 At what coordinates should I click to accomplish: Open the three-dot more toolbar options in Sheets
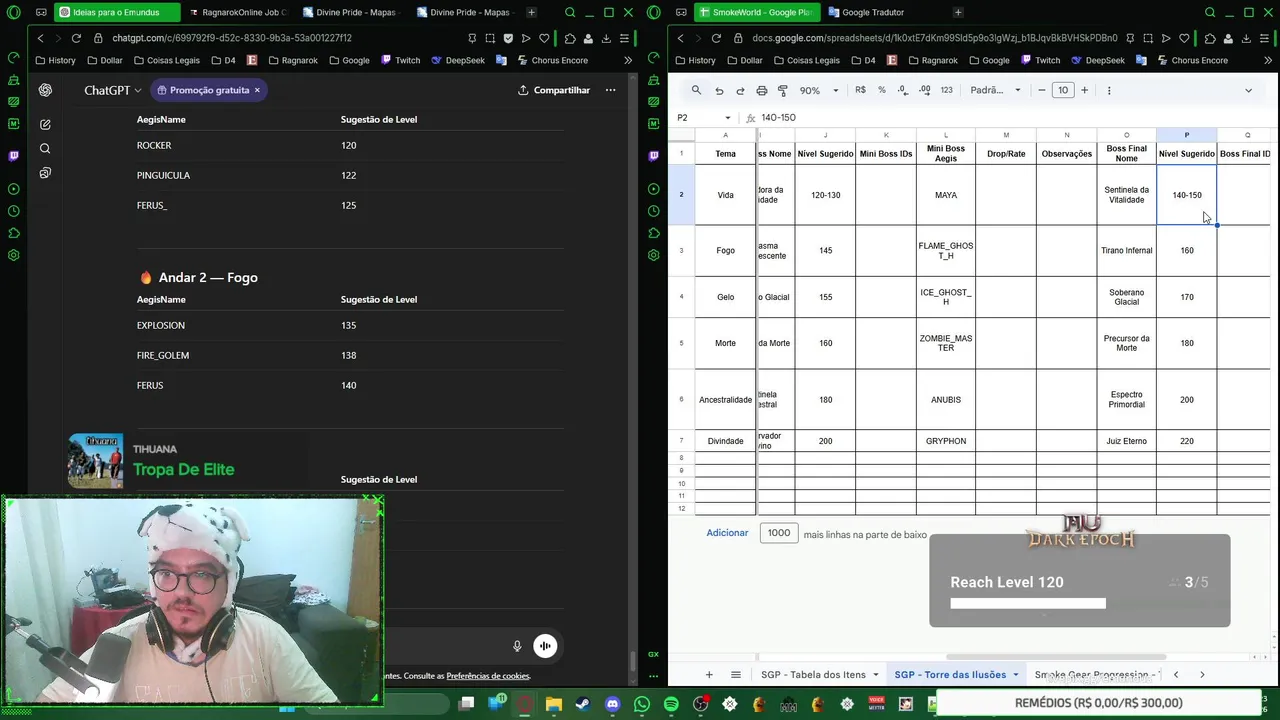point(1109,90)
